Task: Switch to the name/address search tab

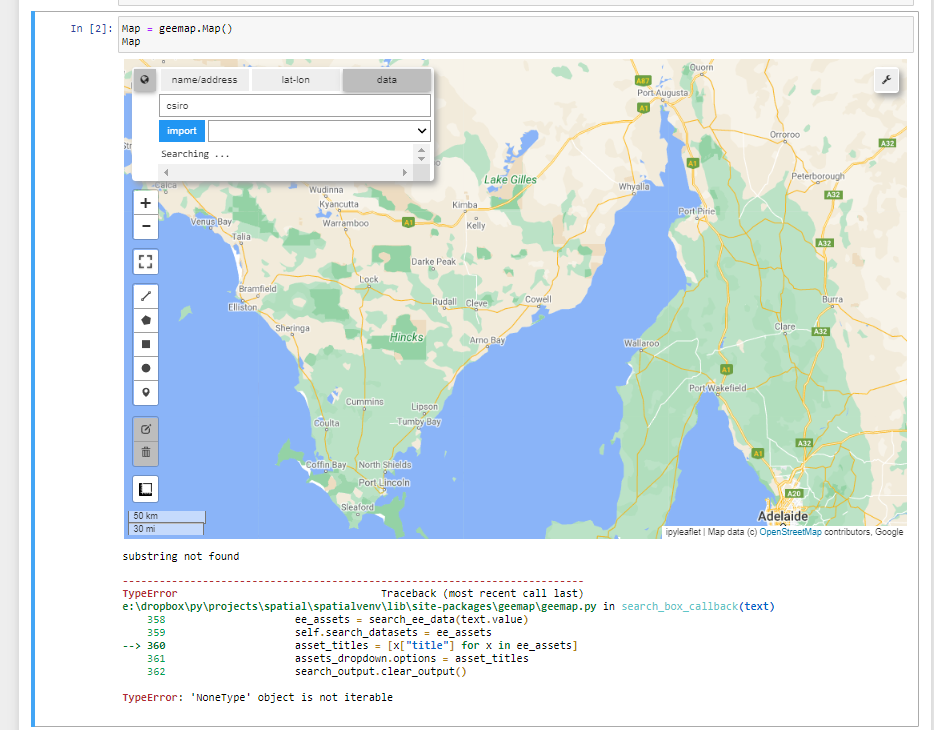Action: pyautogui.click(x=207, y=80)
